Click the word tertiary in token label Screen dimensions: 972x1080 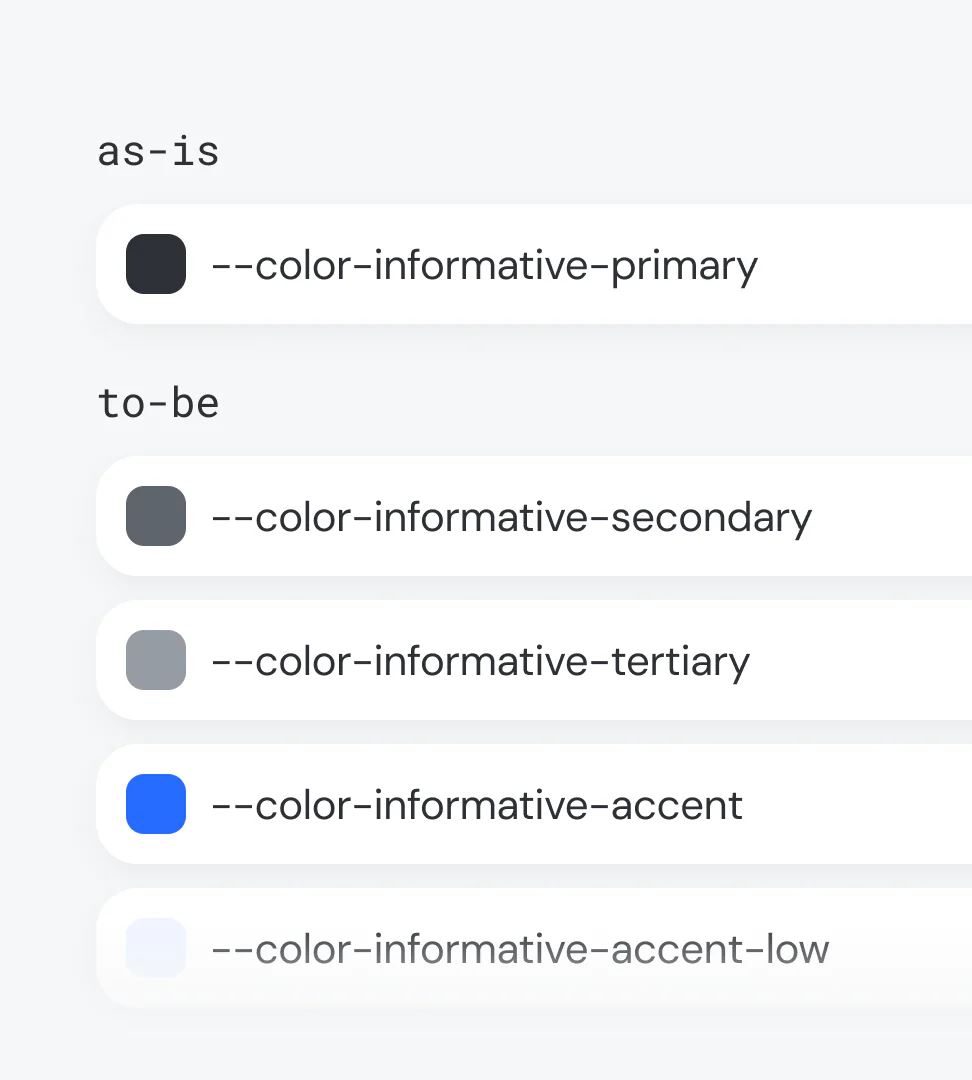681,663
